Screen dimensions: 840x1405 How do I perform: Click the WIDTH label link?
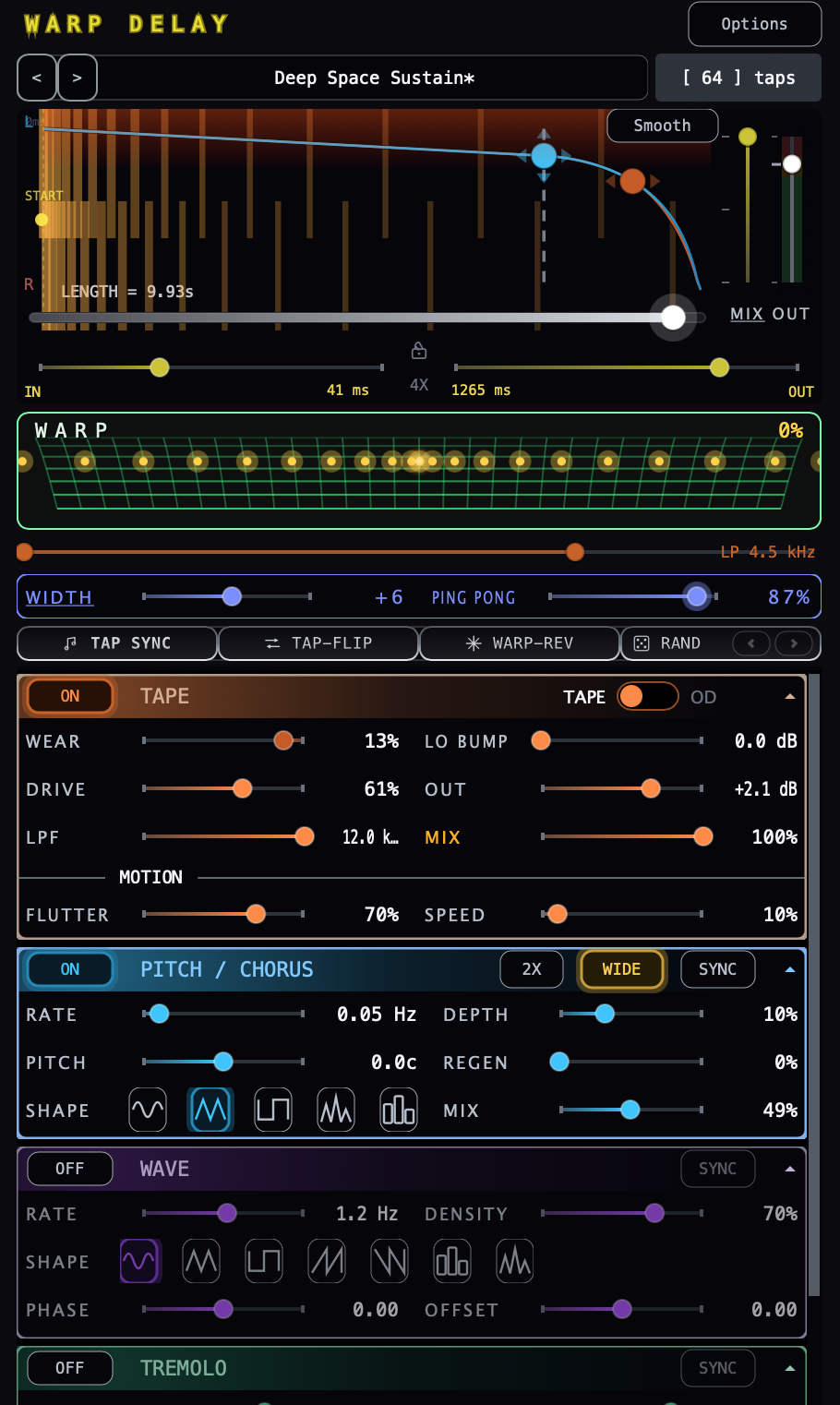click(x=59, y=597)
